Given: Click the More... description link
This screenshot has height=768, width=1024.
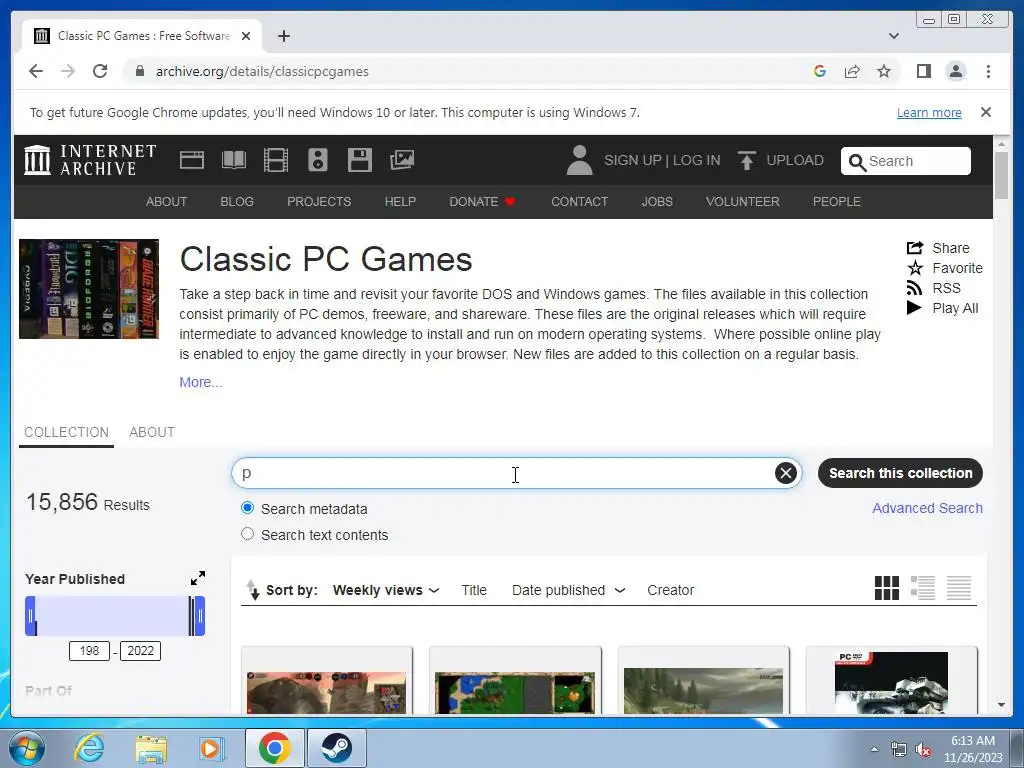Looking at the screenshot, I should tap(200, 382).
